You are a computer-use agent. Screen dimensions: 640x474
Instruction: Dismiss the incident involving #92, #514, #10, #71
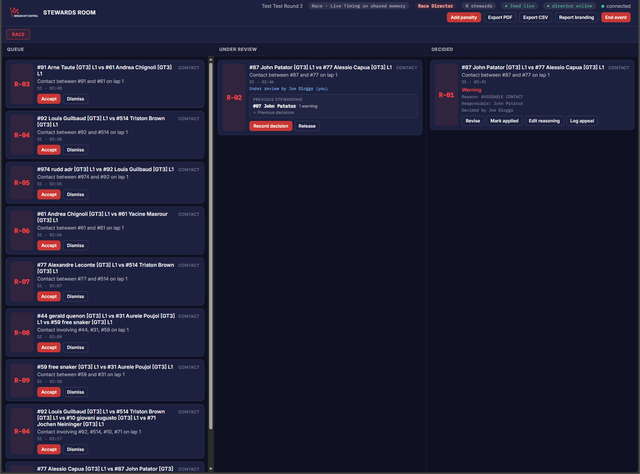click(76, 449)
